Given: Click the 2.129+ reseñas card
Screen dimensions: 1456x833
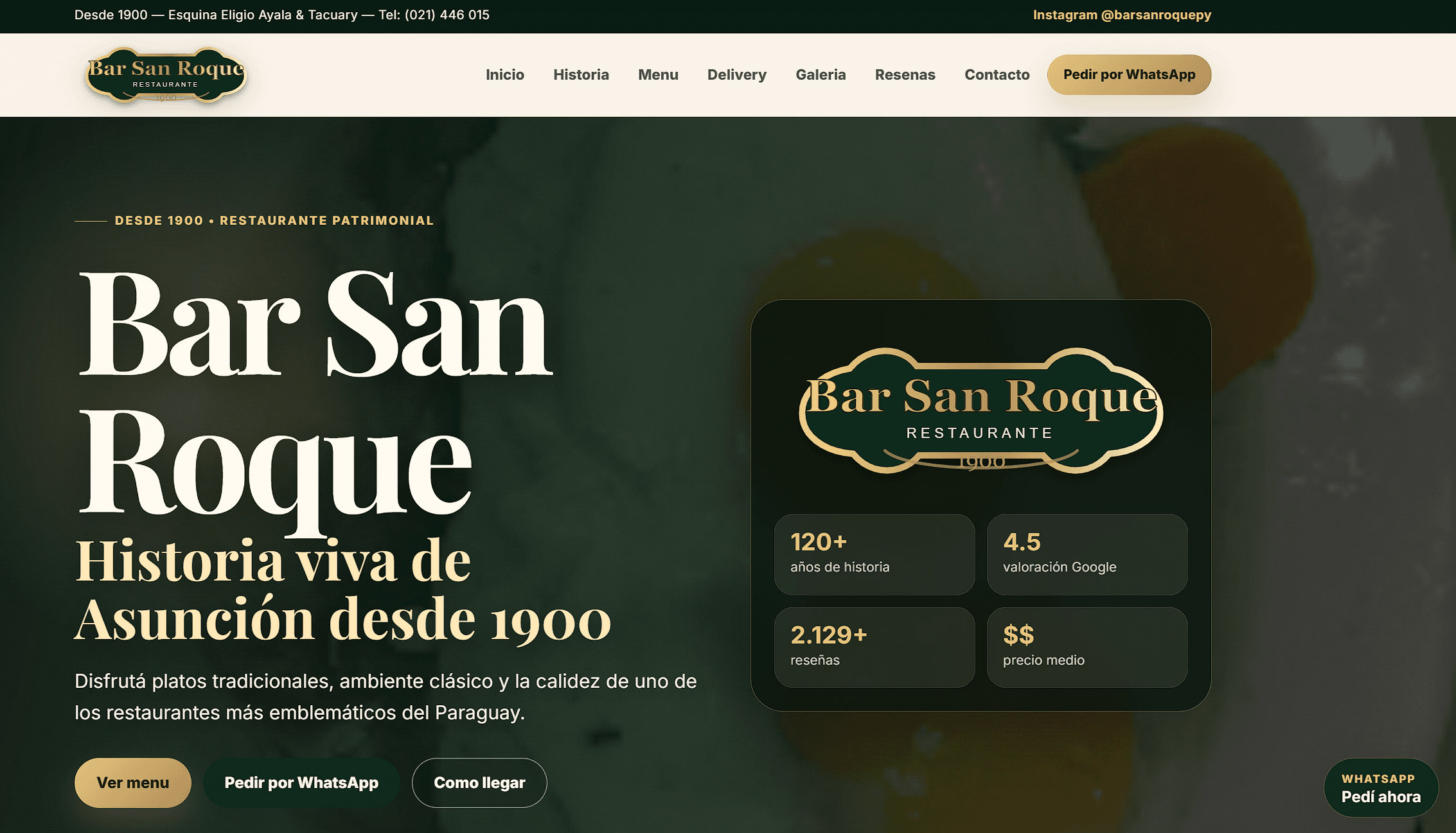Looking at the screenshot, I should [874, 647].
